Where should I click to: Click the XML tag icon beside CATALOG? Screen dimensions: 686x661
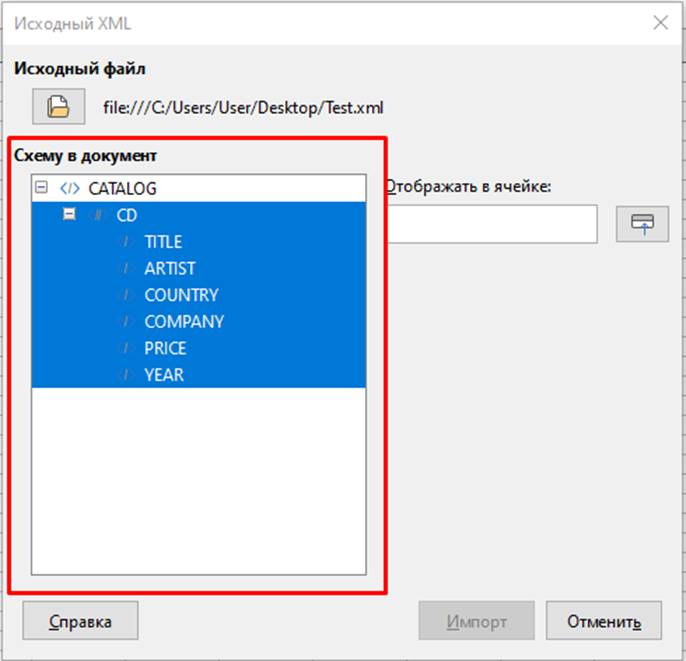70,189
